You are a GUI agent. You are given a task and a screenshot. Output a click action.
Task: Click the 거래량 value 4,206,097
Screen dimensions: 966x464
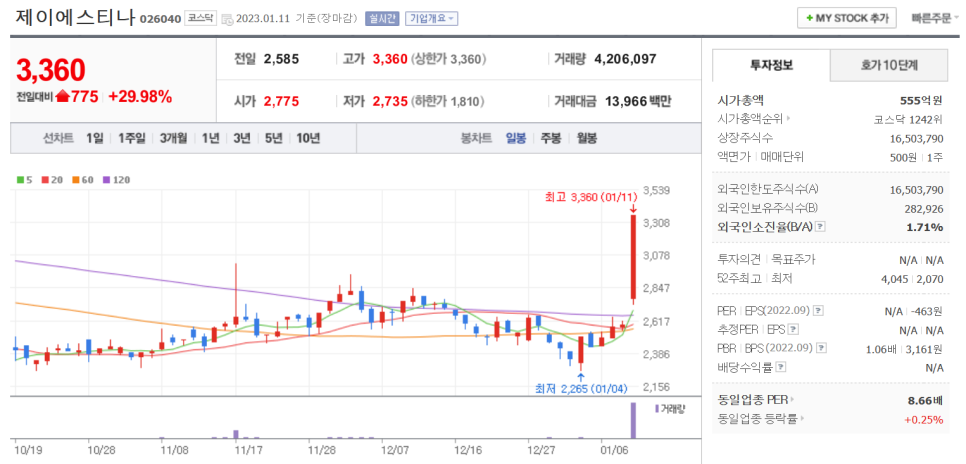[x=625, y=59]
